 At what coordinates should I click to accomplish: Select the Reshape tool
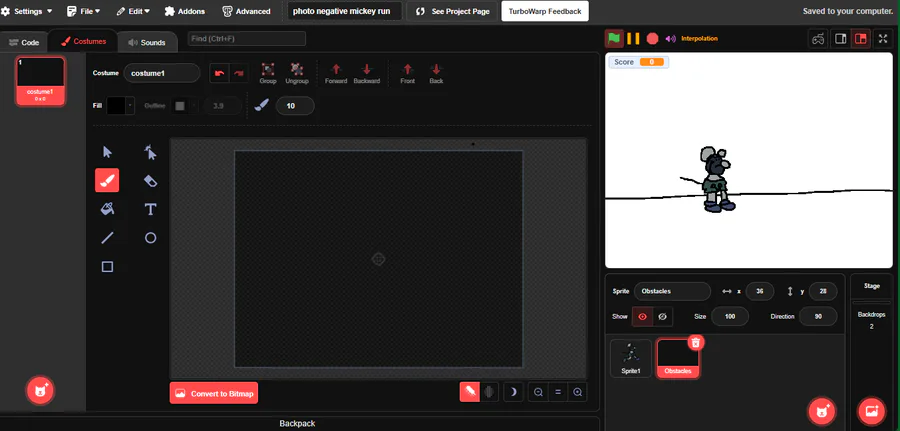(150, 152)
